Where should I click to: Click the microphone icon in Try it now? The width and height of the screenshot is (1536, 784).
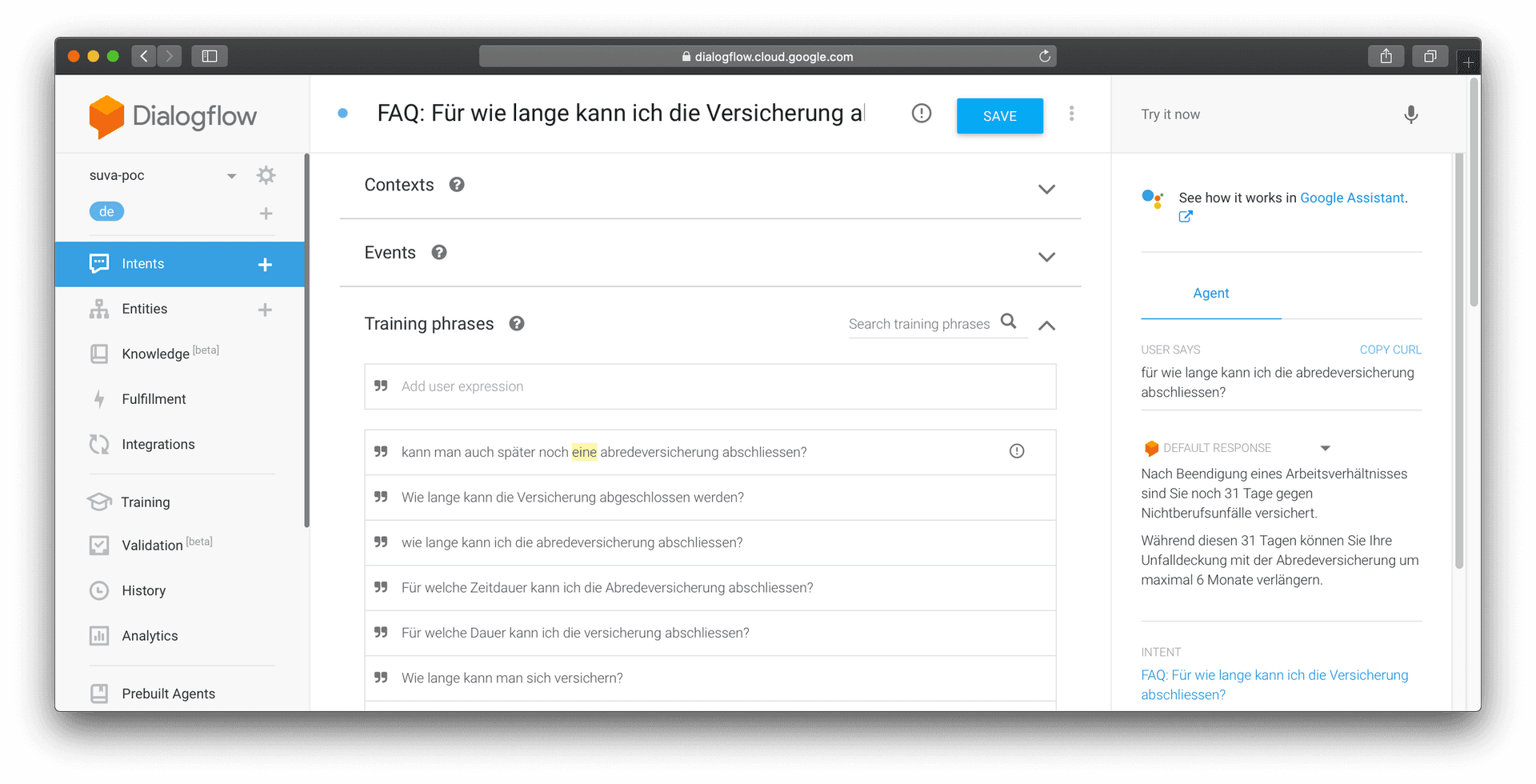click(x=1410, y=114)
